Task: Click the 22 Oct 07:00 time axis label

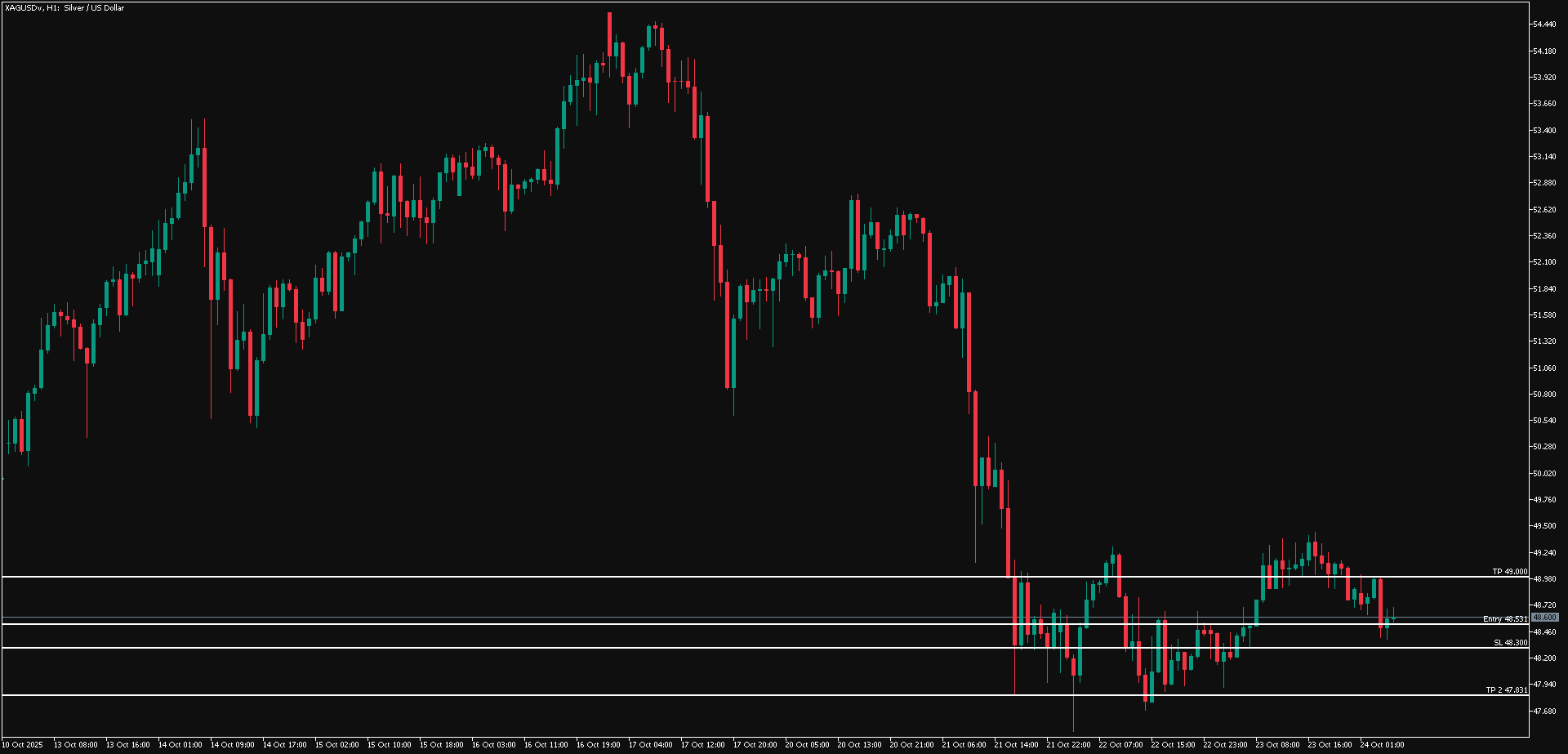Action: [1120, 745]
